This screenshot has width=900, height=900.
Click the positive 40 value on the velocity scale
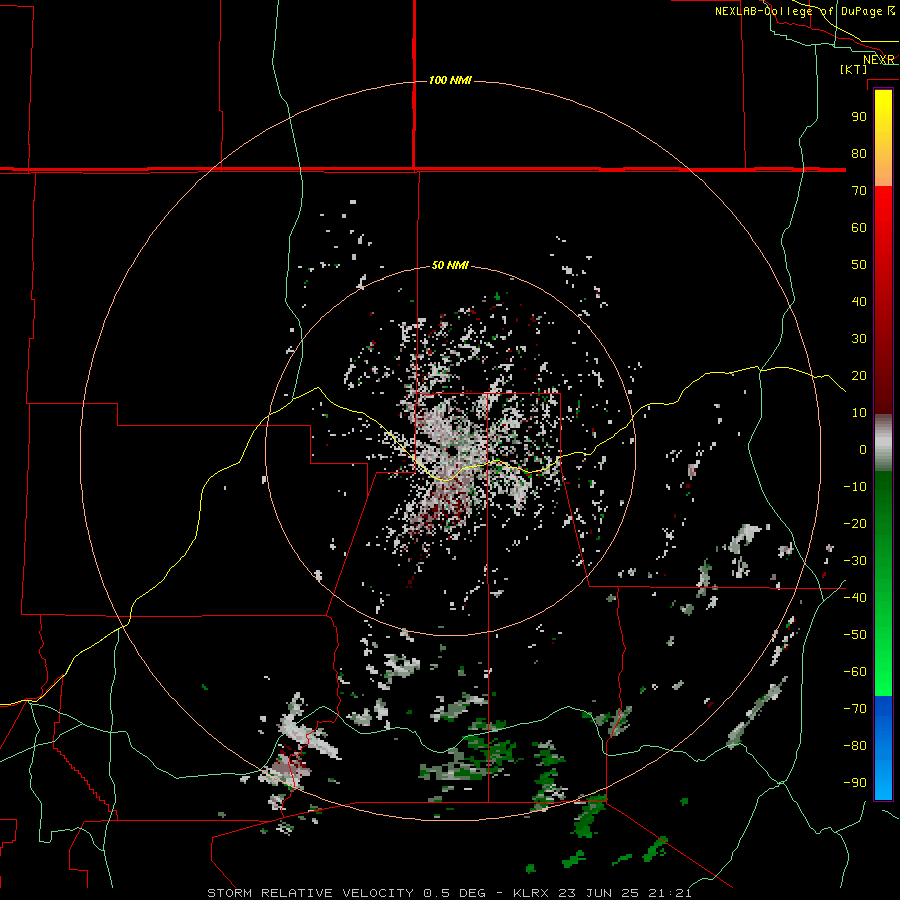click(x=859, y=302)
